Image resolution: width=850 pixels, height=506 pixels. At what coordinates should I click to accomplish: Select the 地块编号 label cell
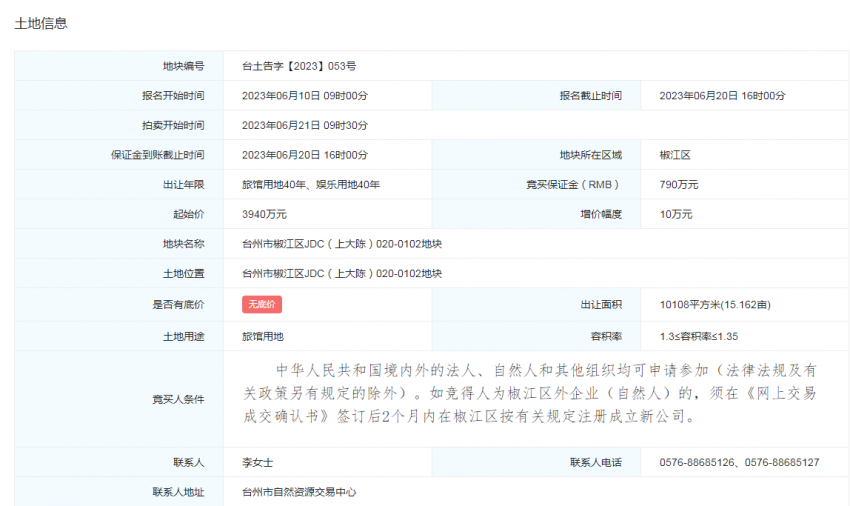[119, 66]
